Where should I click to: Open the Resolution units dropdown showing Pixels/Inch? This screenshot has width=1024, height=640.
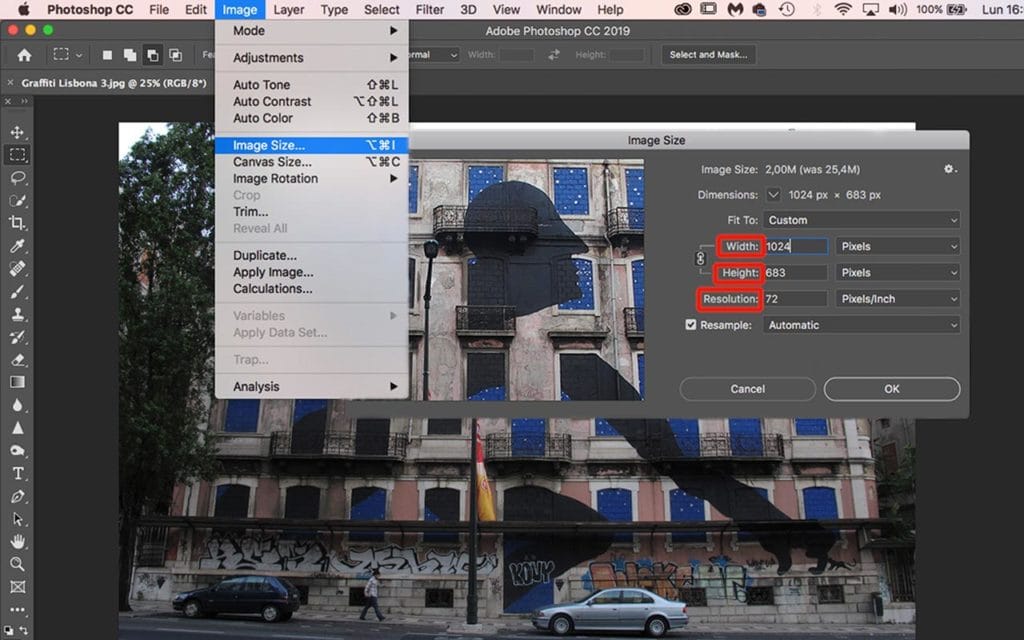pos(897,298)
